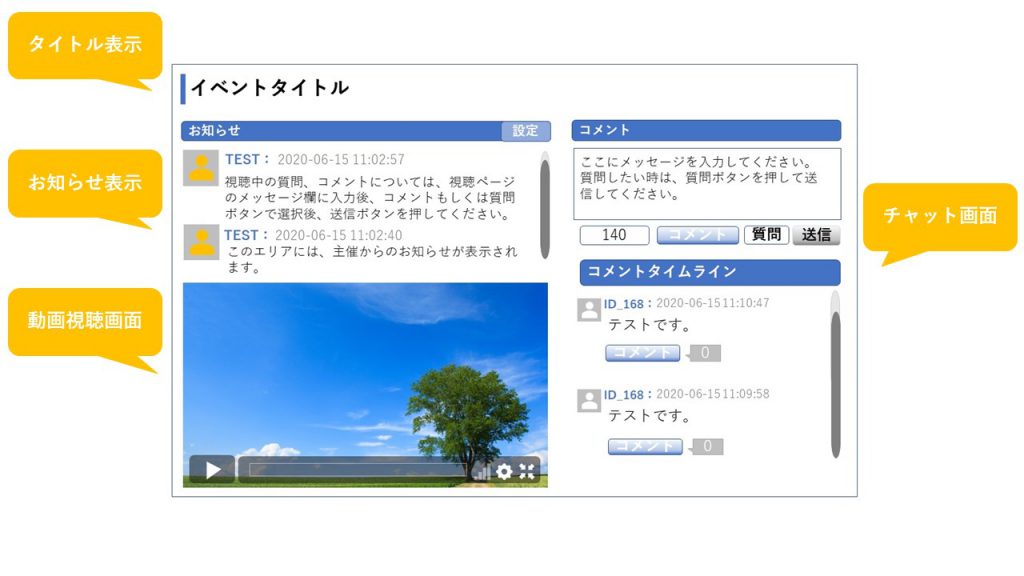This screenshot has height=576, width=1024.
Task: Enter fullscreen mode in video player
Action: pos(527,471)
